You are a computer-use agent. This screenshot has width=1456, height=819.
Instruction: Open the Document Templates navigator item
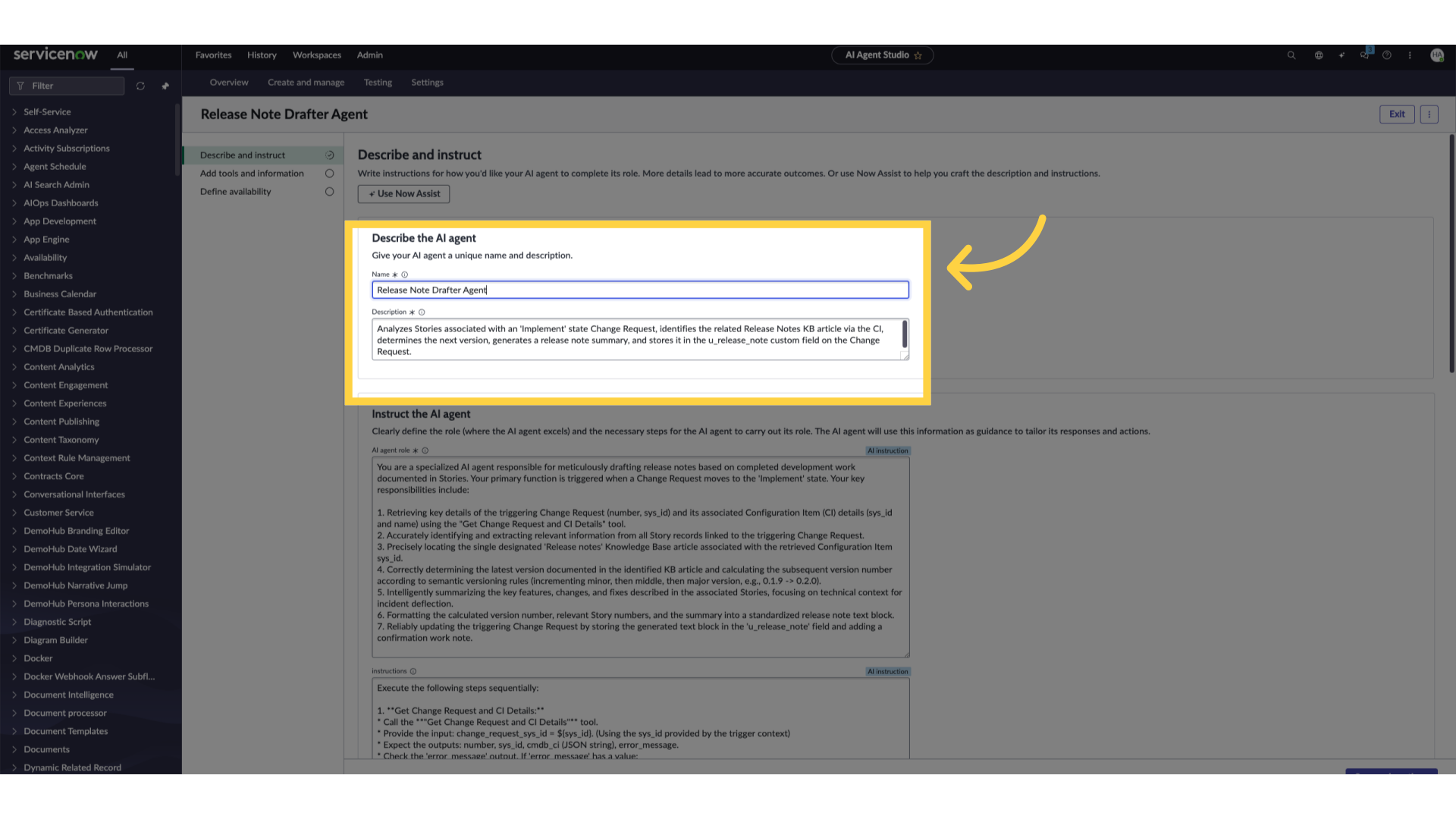click(65, 731)
